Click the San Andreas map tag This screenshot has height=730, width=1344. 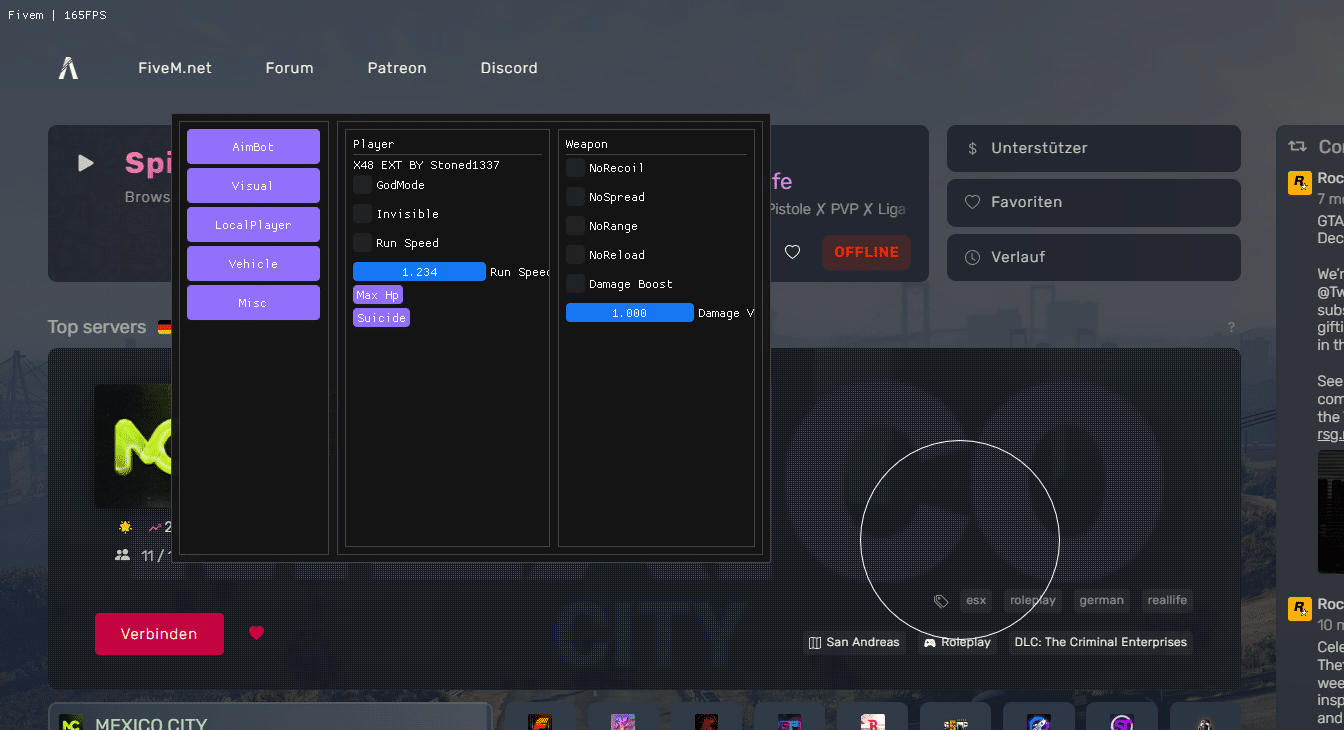click(x=854, y=642)
